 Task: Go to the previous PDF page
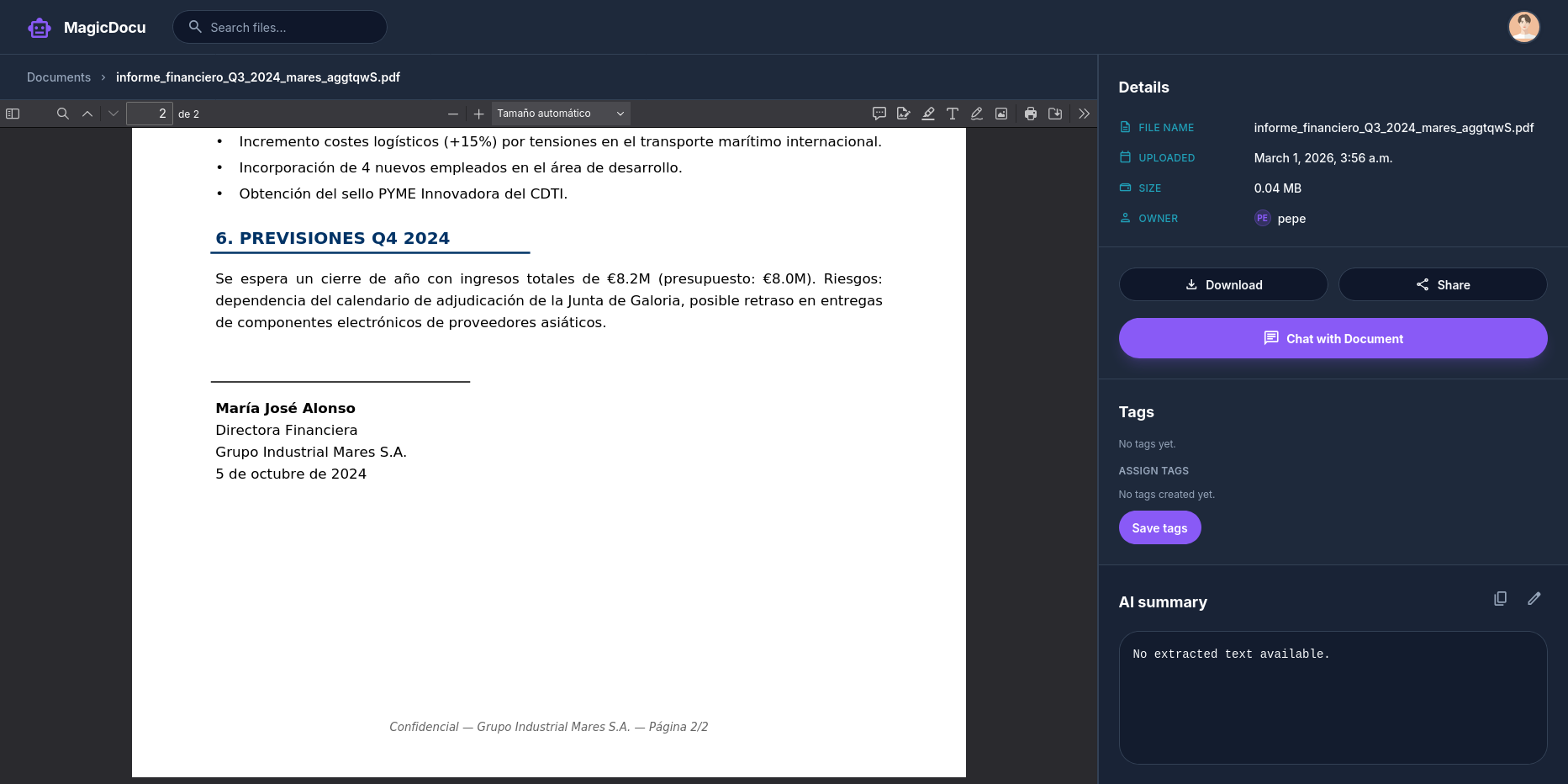pyautogui.click(x=87, y=114)
